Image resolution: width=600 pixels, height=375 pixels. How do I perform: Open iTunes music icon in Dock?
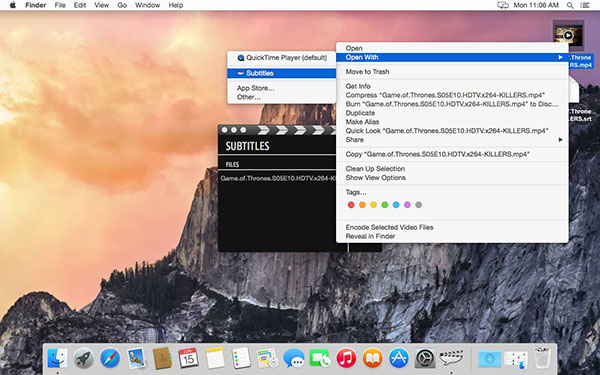(346, 359)
